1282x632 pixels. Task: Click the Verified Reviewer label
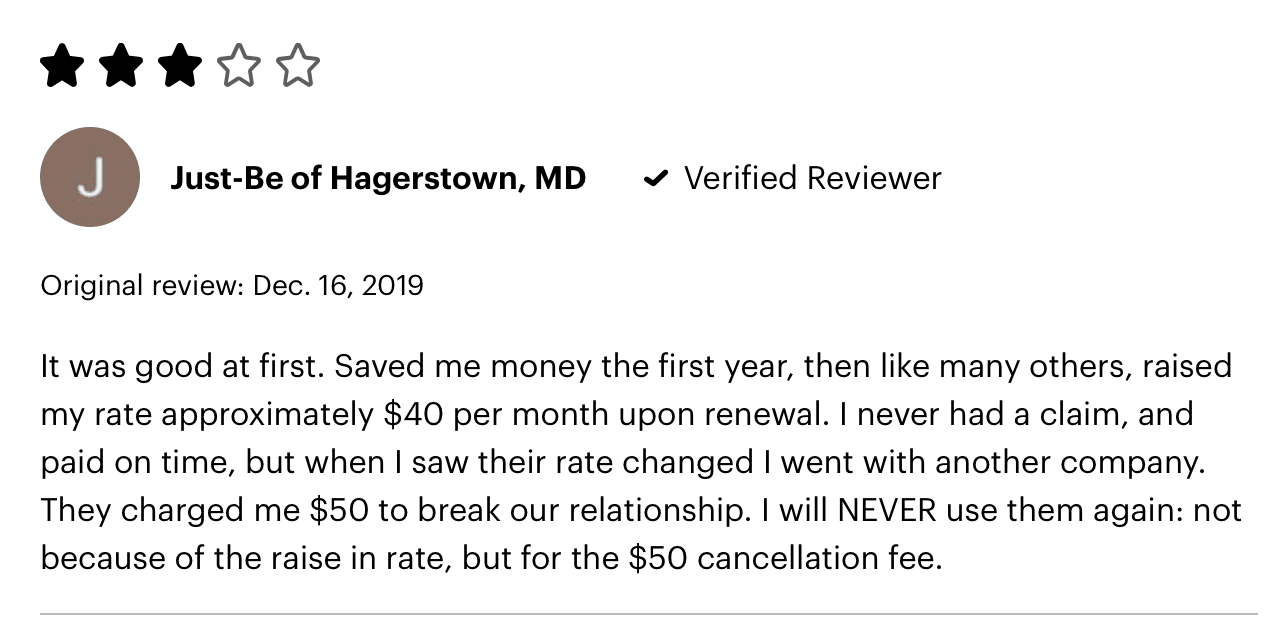pos(813,178)
